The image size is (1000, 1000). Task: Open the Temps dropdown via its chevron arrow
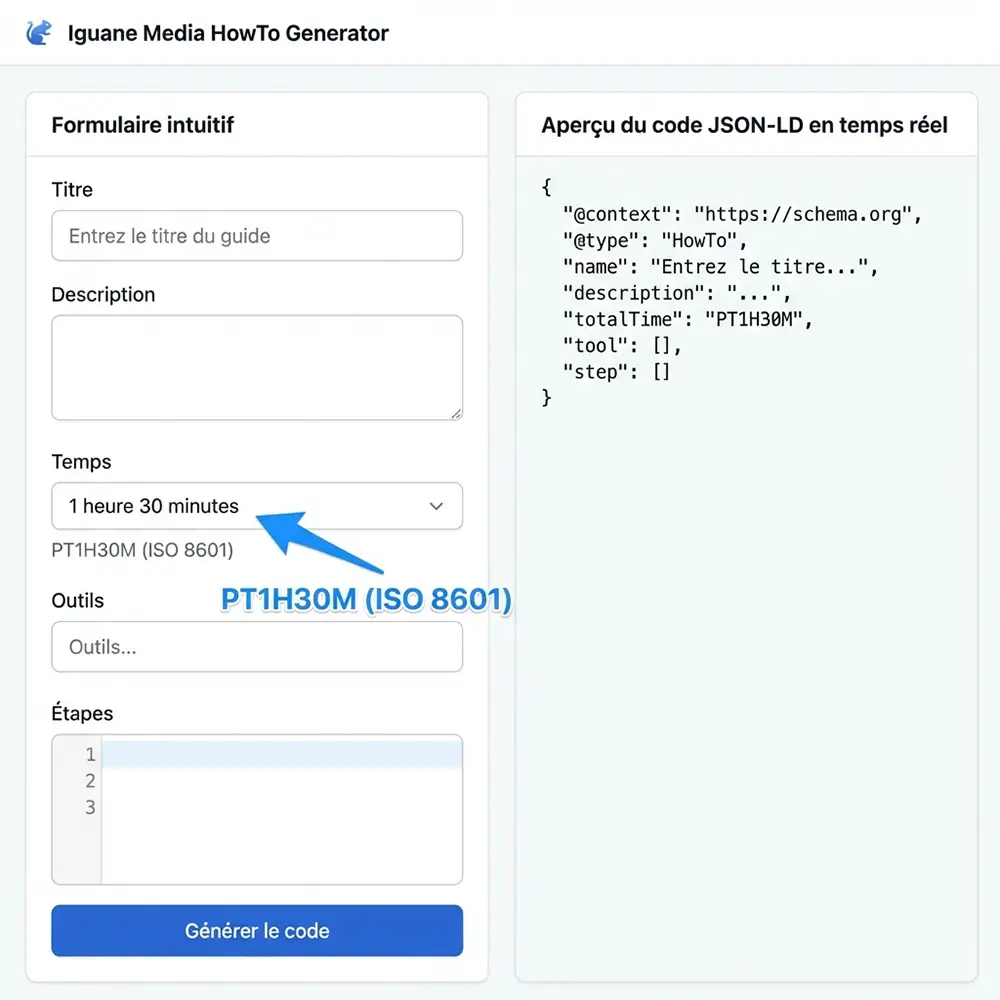click(437, 506)
